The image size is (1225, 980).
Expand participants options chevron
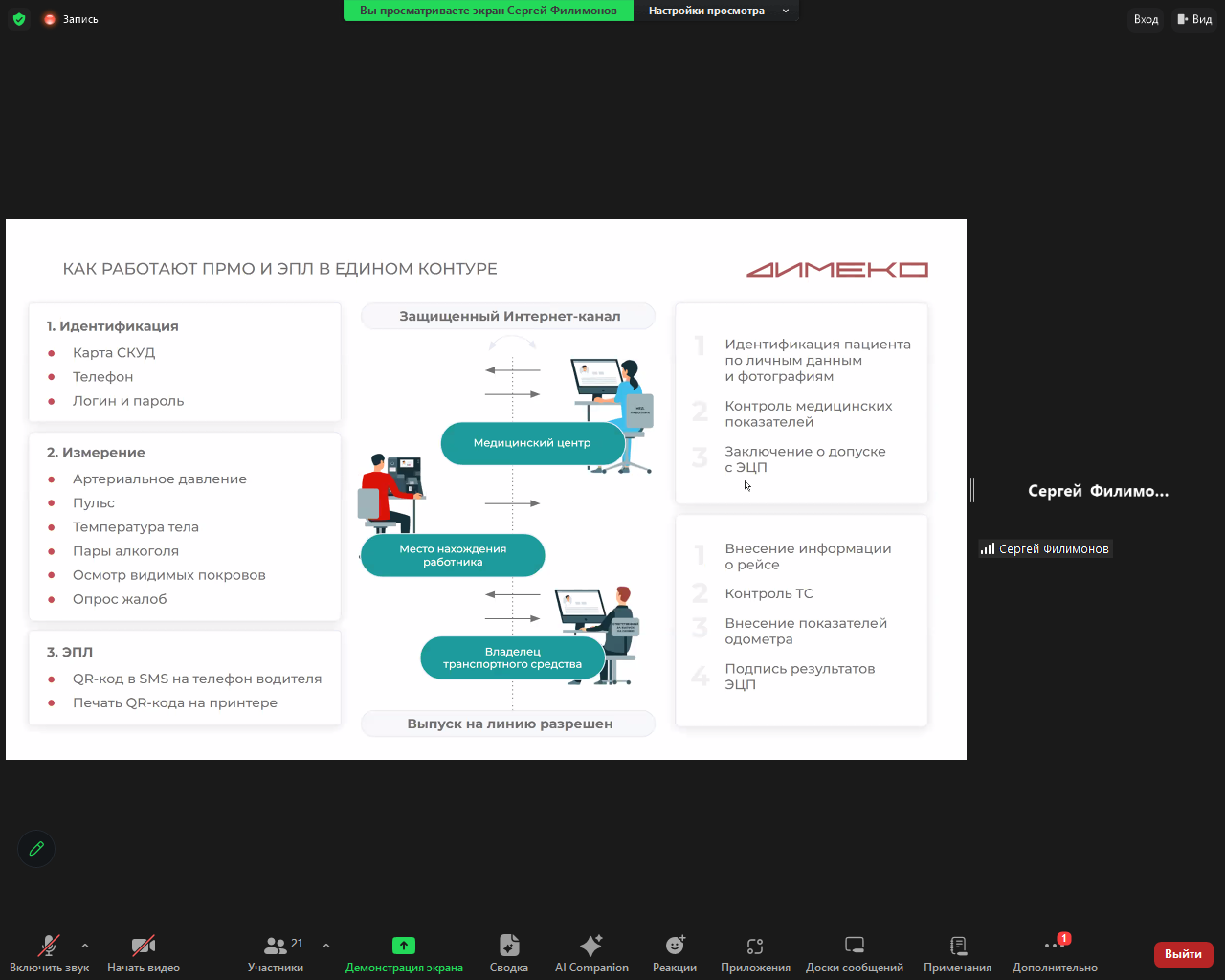click(326, 946)
